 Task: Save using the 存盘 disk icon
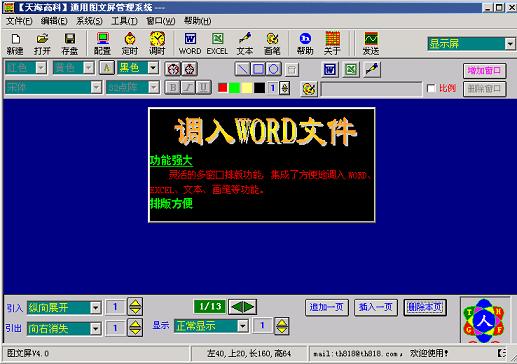pyautogui.click(x=70, y=44)
